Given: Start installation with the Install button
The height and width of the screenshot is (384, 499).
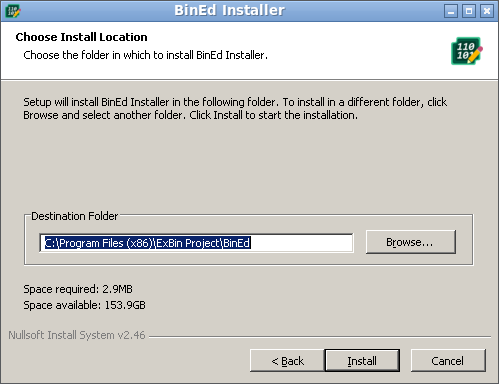Looking at the screenshot, I should coord(362,360).
